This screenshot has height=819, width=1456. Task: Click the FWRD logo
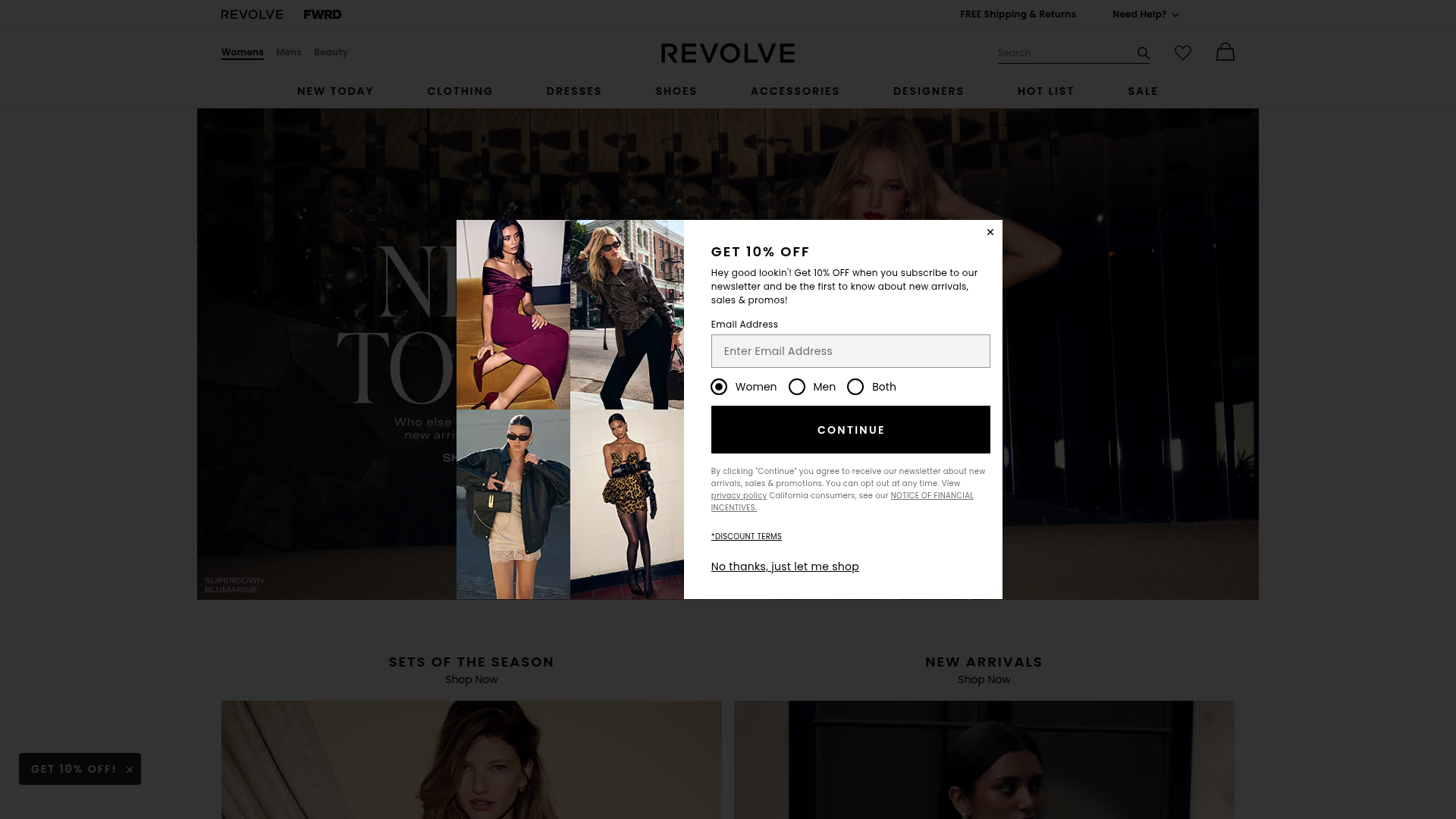click(322, 14)
